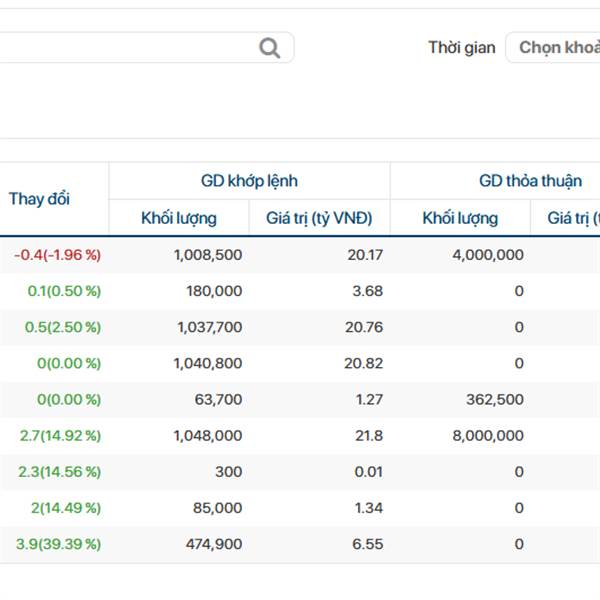The width and height of the screenshot is (600, 600).
Task: Select the 2.7(14.92 %) change value
Action: tap(60, 436)
